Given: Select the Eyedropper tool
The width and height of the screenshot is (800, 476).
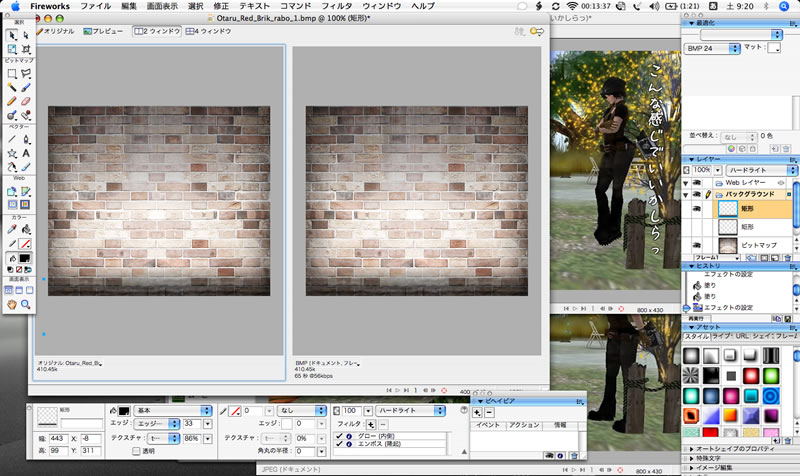Looking at the screenshot, I should (11, 229).
